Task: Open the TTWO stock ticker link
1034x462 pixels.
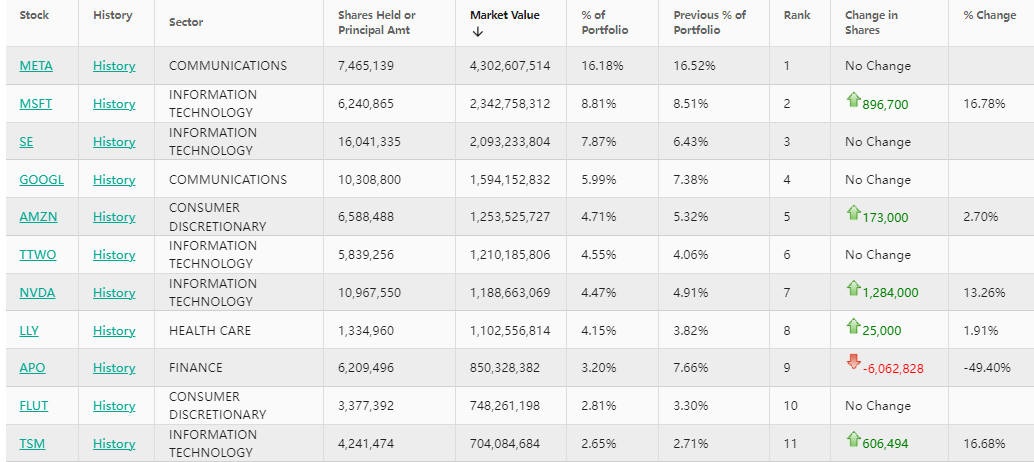Action: click(38, 255)
